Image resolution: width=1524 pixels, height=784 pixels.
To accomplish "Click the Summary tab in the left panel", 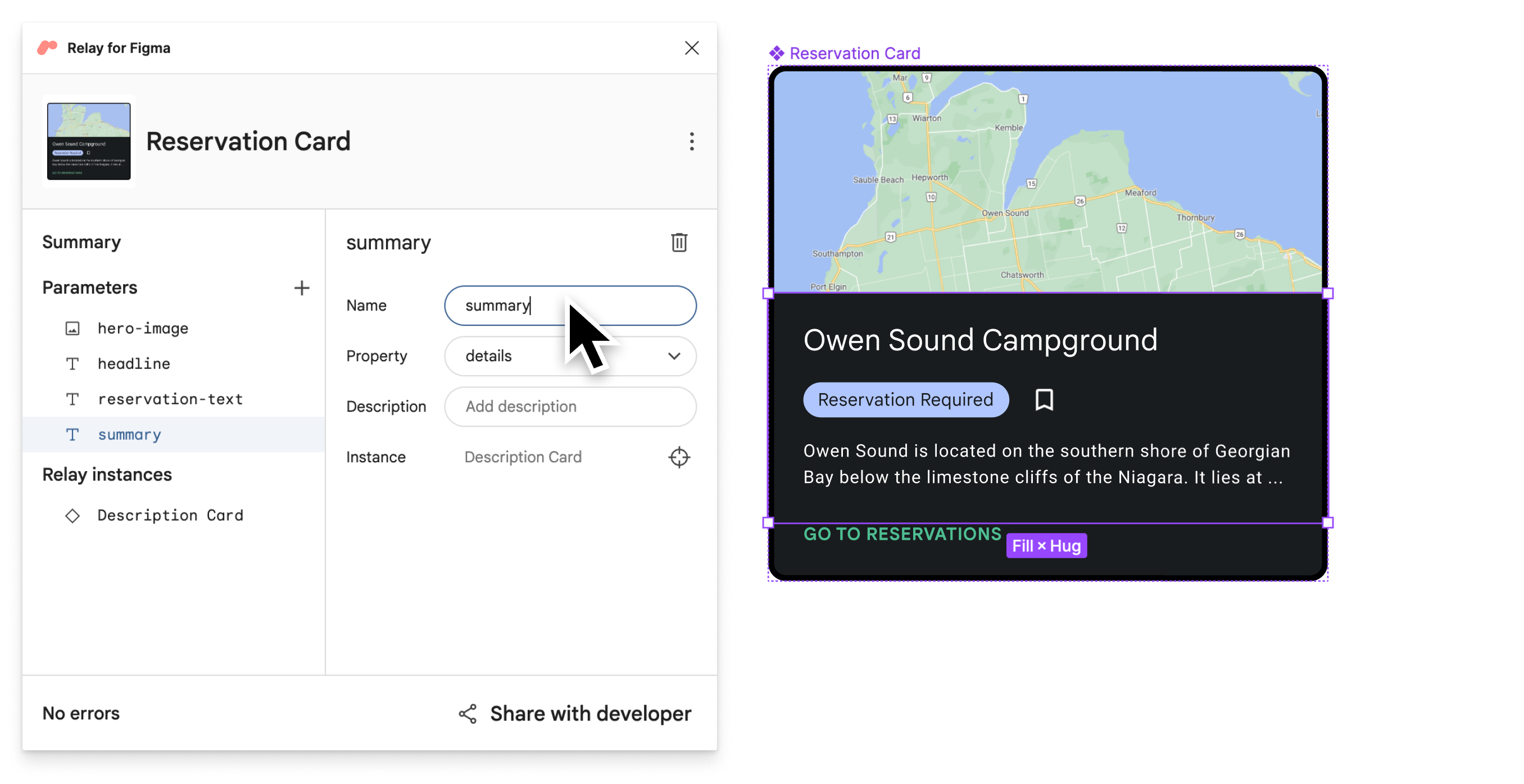I will click(x=80, y=241).
